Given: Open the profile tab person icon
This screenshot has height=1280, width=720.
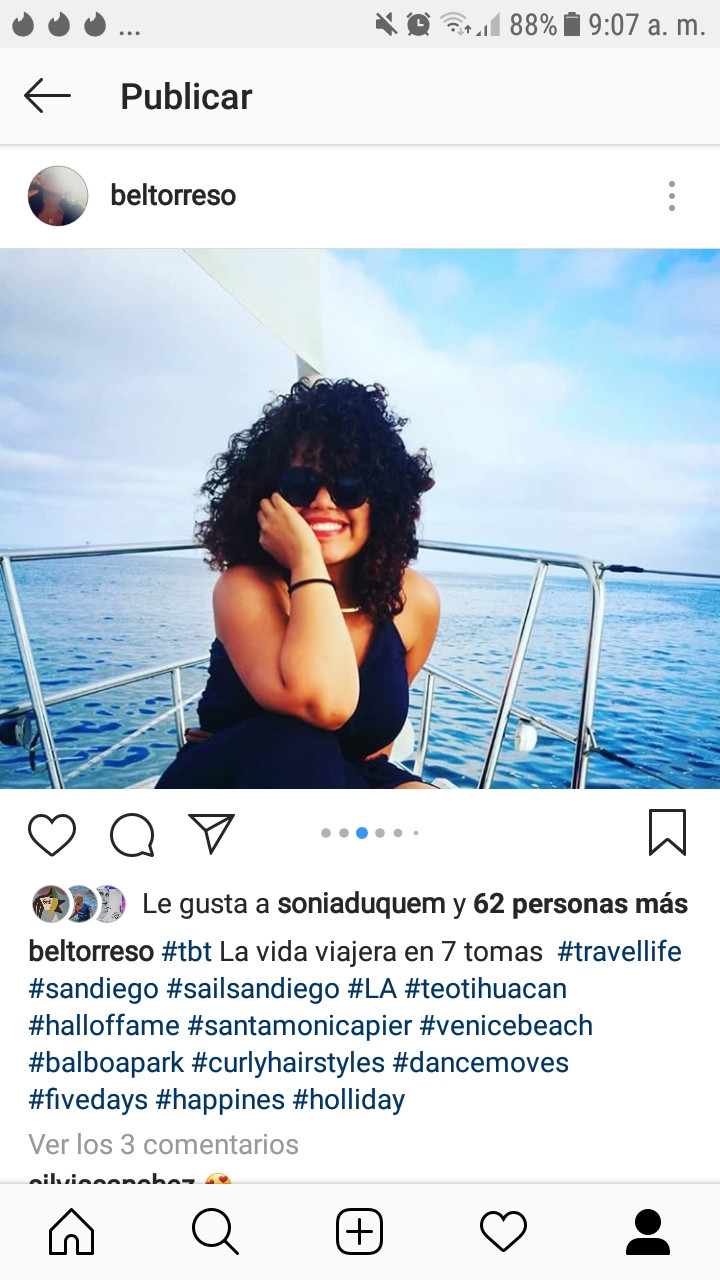Looking at the screenshot, I should pyautogui.click(x=648, y=1232).
